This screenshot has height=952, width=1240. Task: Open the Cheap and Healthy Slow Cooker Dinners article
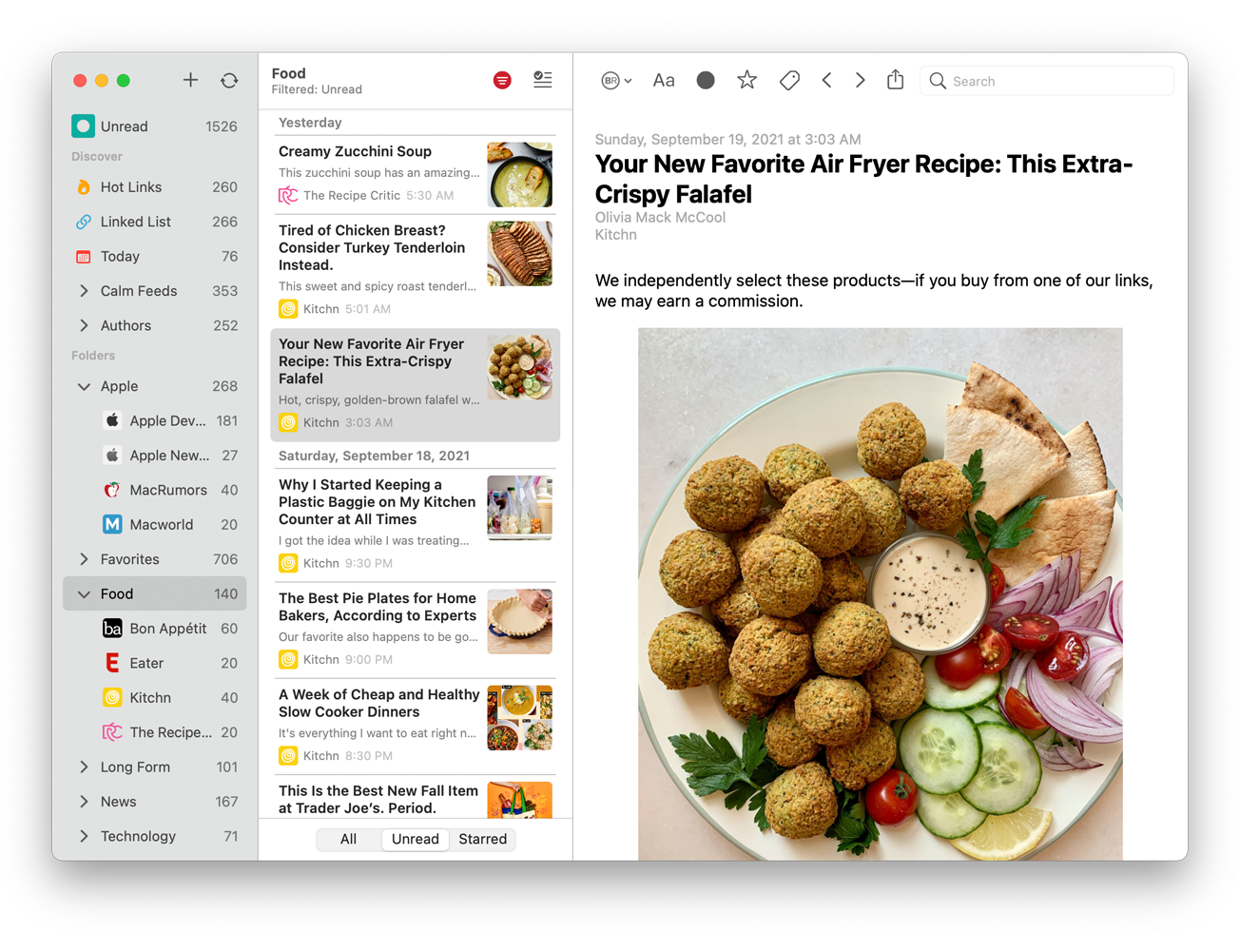(416, 726)
